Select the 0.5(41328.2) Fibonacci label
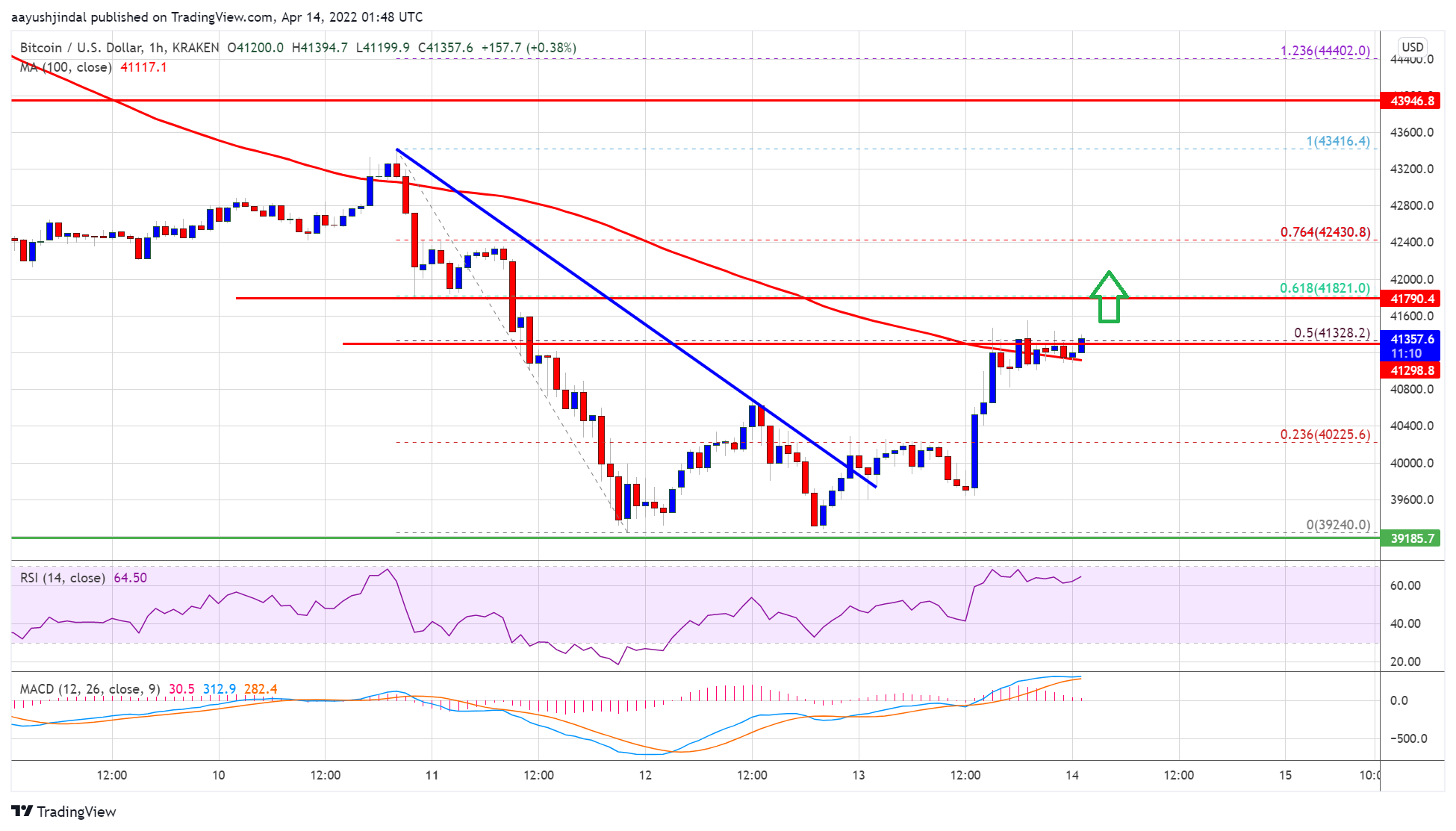The width and height of the screenshot is (1456, 831). pyautogui.click(x=1331, y=333)
